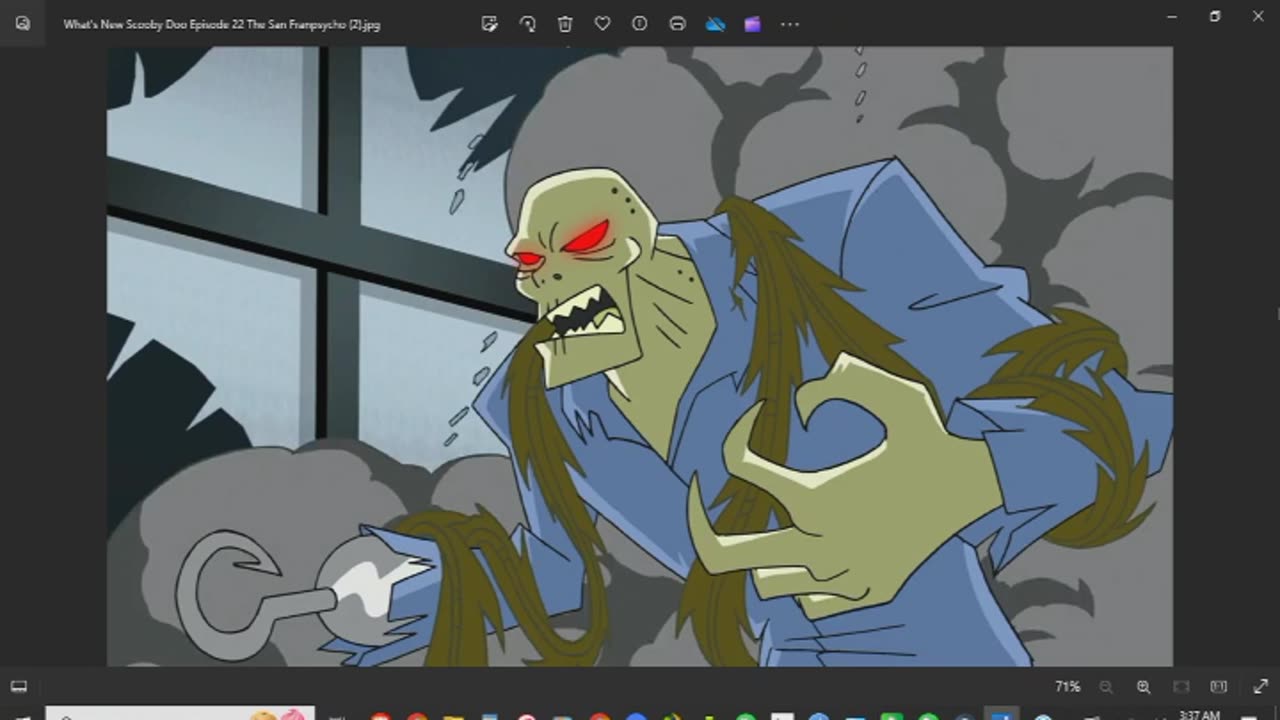The image size is (1280, 720).
Task: Open the See more three-dots menu
Action: pyautogui.click(x=790, y=24)
